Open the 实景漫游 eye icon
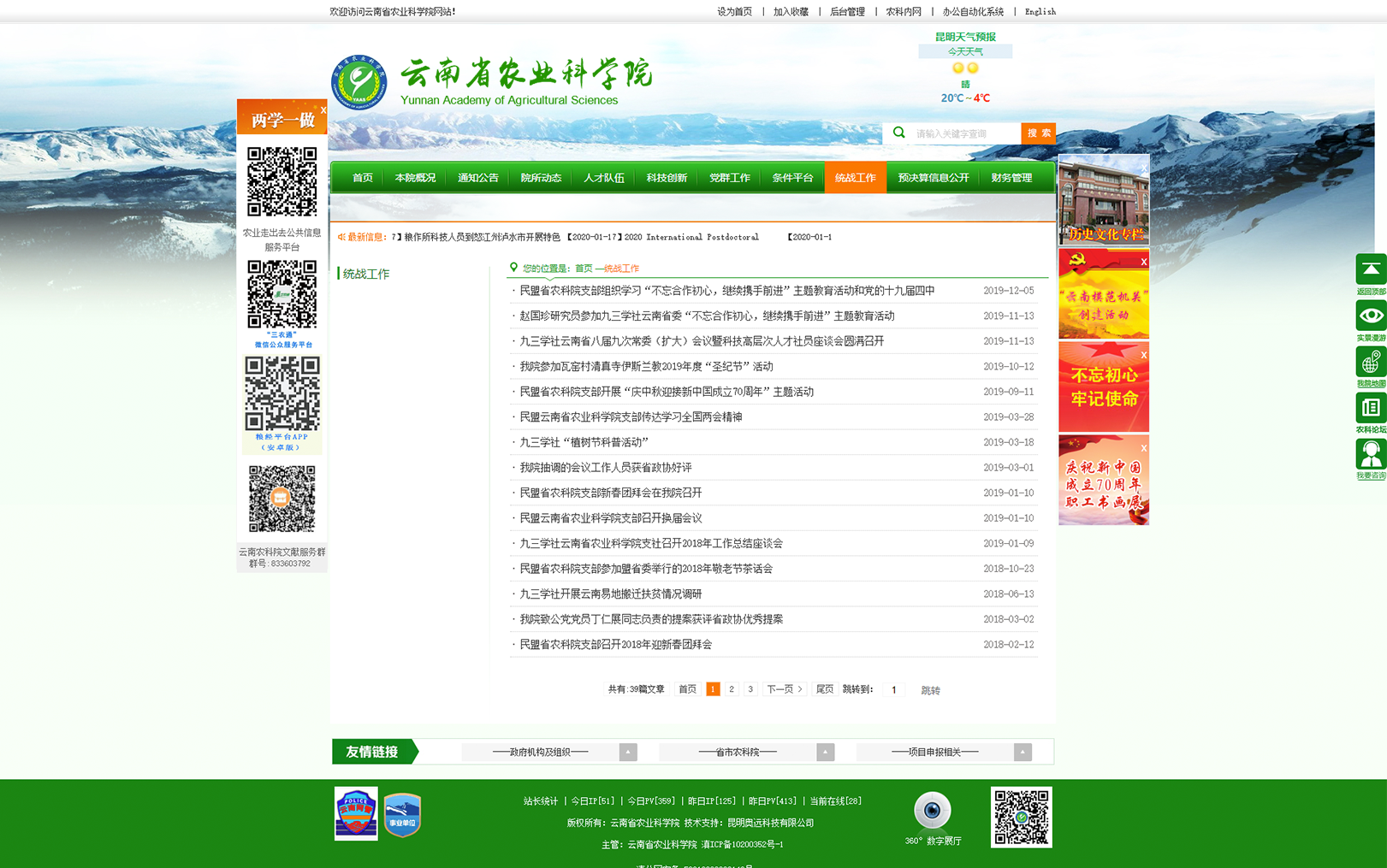Viewport: 1387px width, 868px height. tap(1370, 316)
